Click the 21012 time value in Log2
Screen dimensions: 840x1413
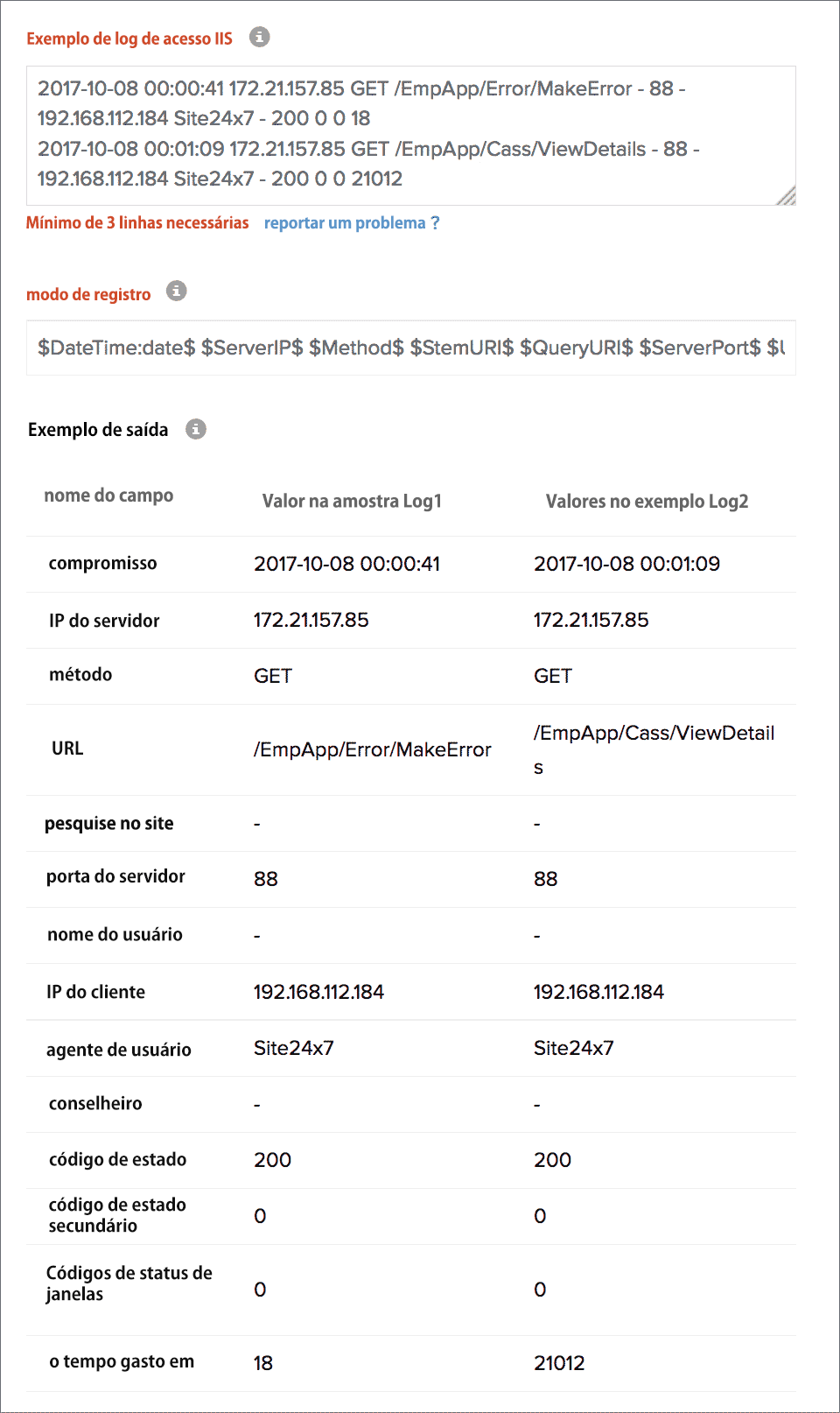(x=559, y=1363)
